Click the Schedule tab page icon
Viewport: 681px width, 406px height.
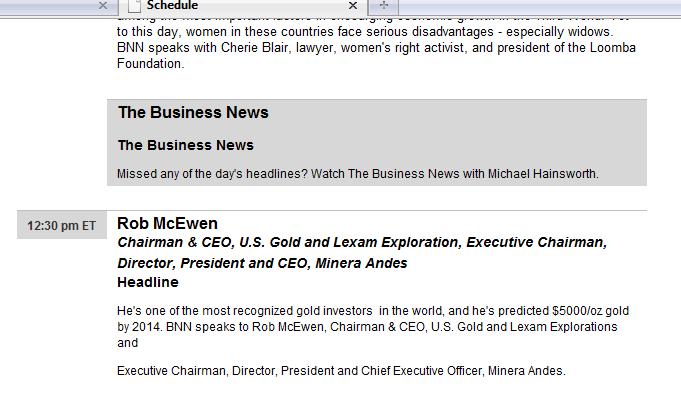(x=134, y=6)
